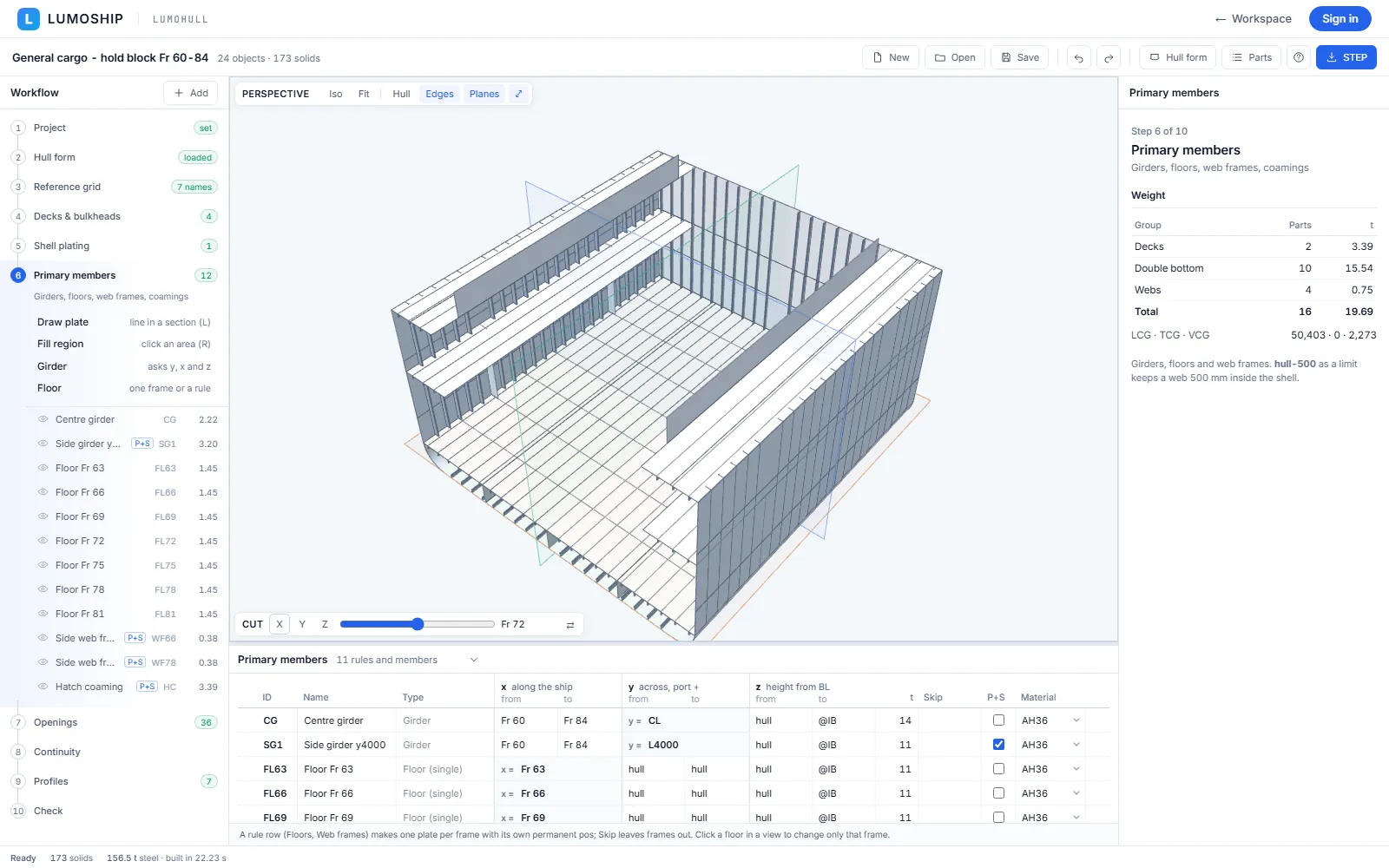The height and width of the screenshot is (868, 1389).
Task: Toggle visibility of Floor Fr 72
Action: point(43,541)
